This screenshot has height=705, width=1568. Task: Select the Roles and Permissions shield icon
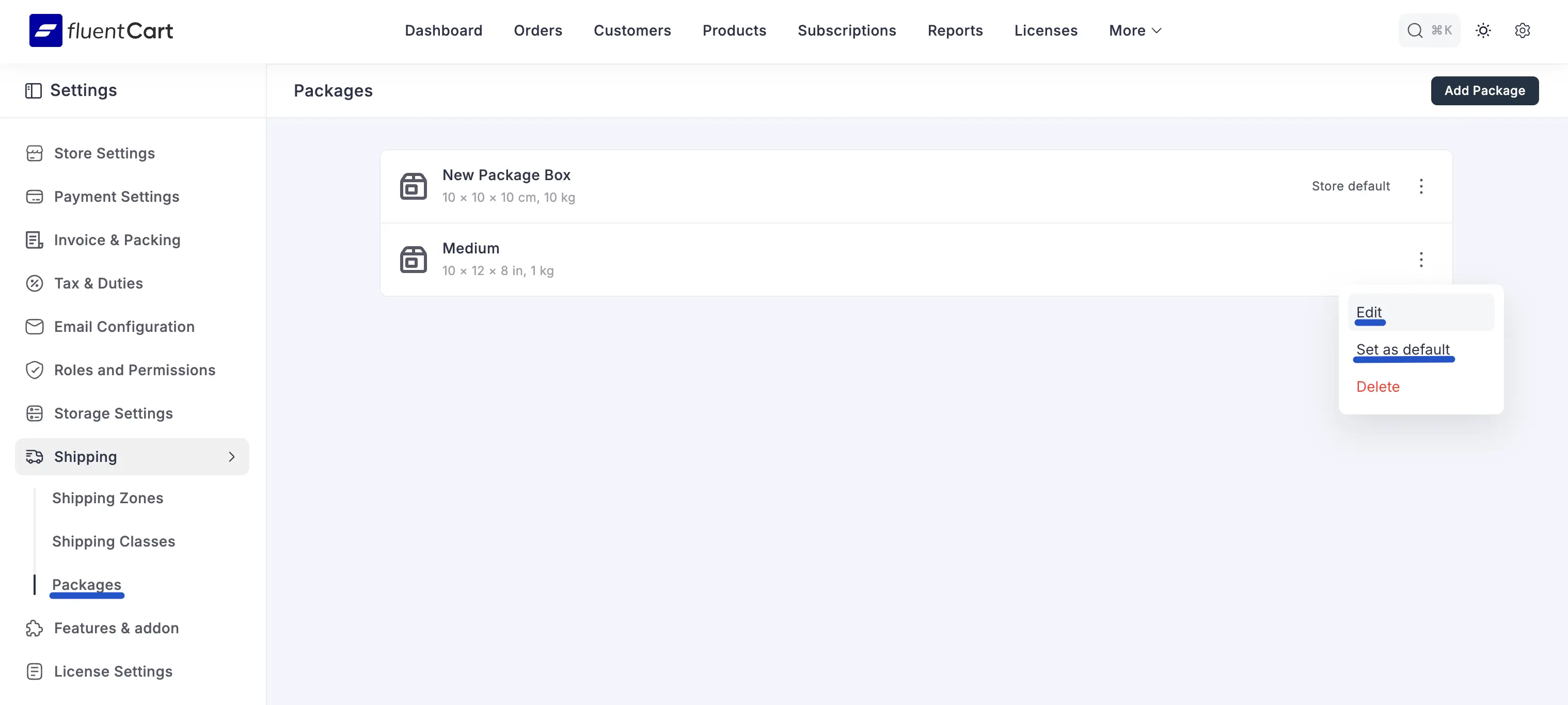coord(35,370)
